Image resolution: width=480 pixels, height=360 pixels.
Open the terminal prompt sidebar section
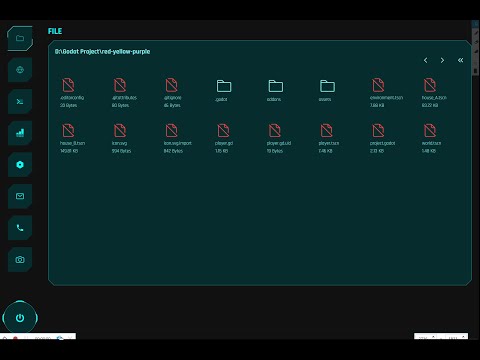20,102
